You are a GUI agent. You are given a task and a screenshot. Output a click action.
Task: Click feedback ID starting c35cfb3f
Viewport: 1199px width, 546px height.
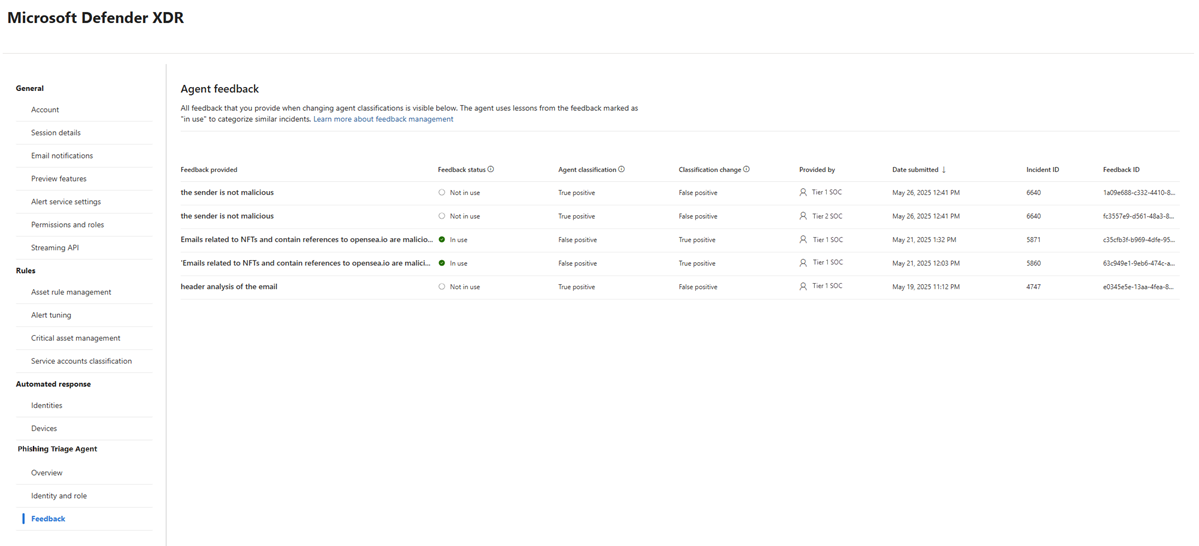(1141, 239)
